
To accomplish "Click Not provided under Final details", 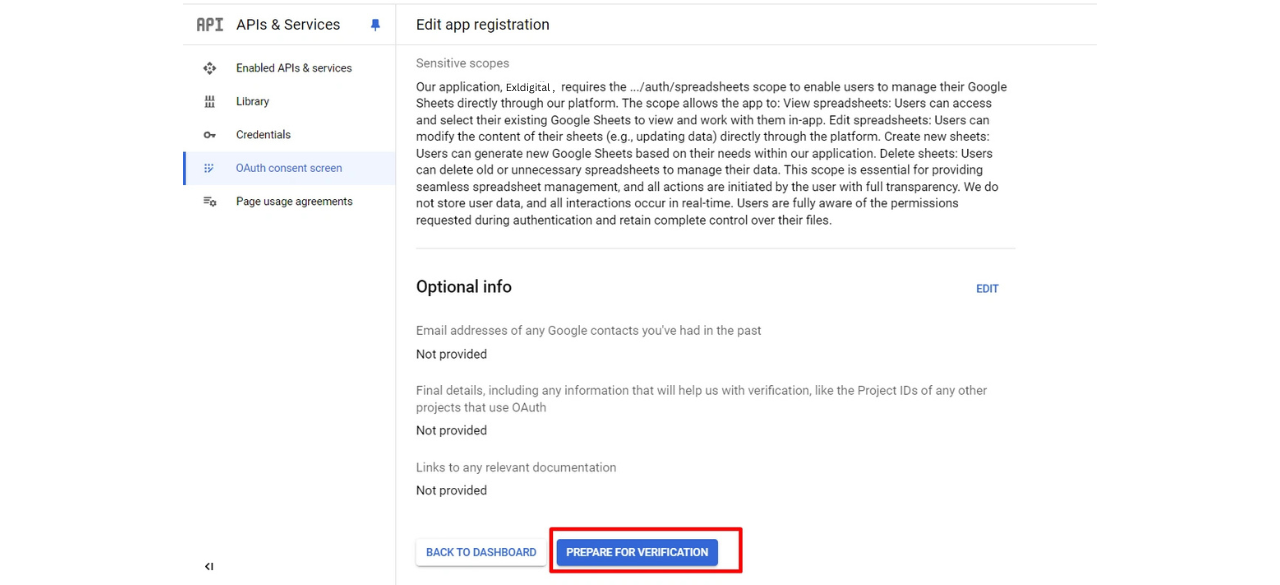I will [451, 431].
